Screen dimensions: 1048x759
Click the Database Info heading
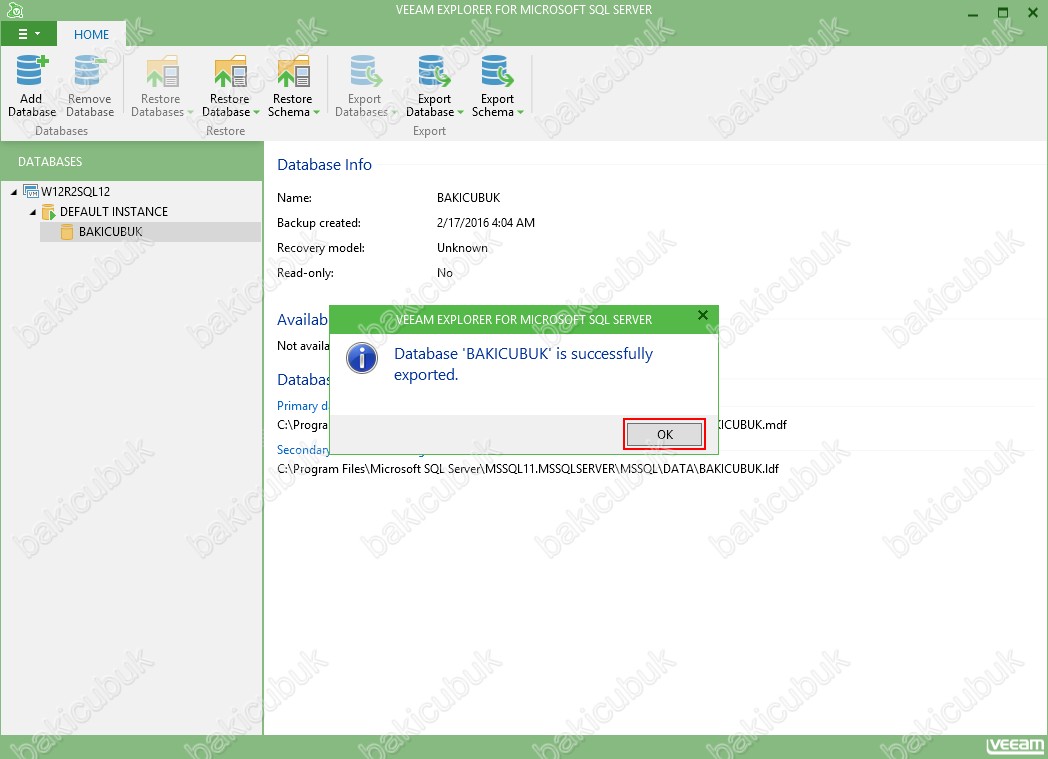tap(324, 164)
